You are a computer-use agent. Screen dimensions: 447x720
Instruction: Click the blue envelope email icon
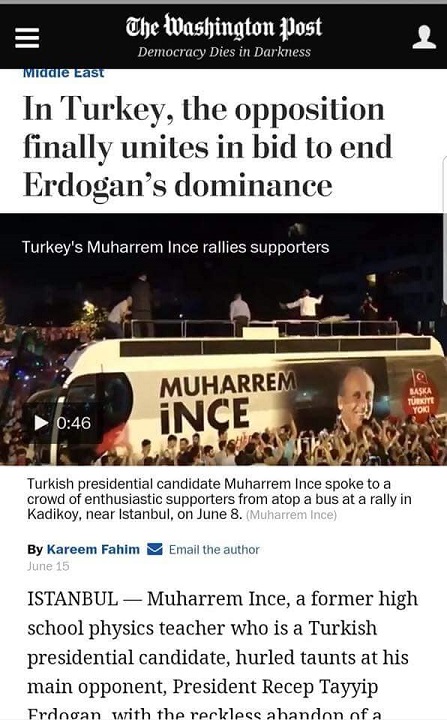155,549
